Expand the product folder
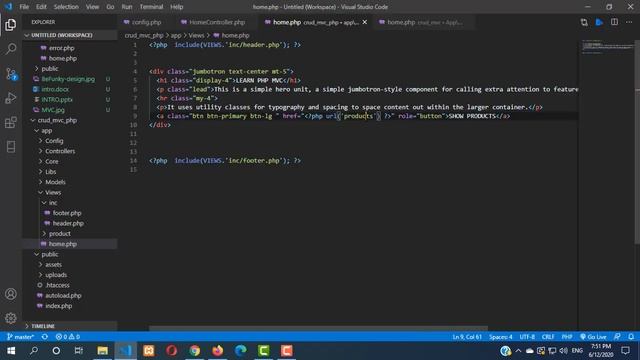Image resolution: width=640 pixels, height=360 pixels. (60, 234)
